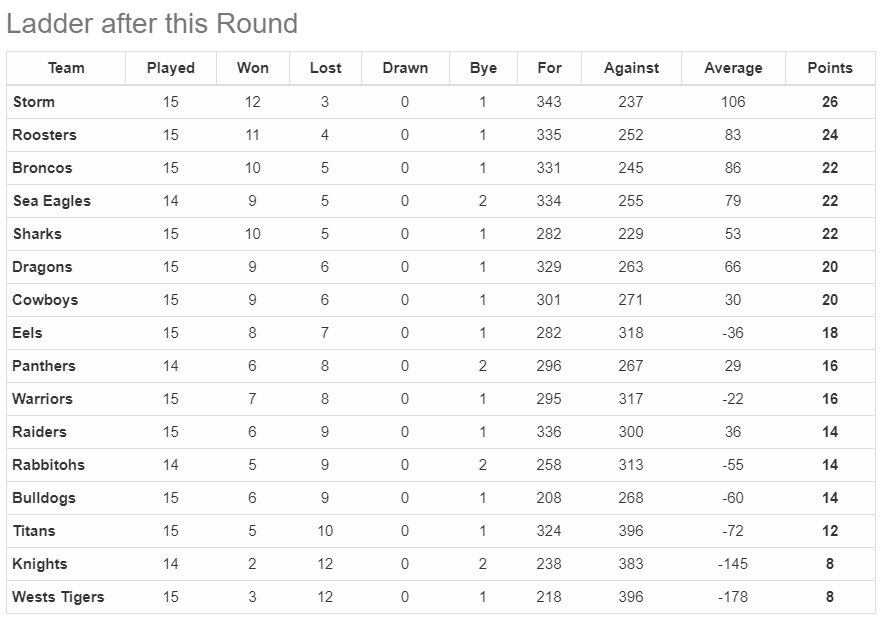Select the Sharks team name
Viewport: 880px width, 625px height.
click(37, 233)
